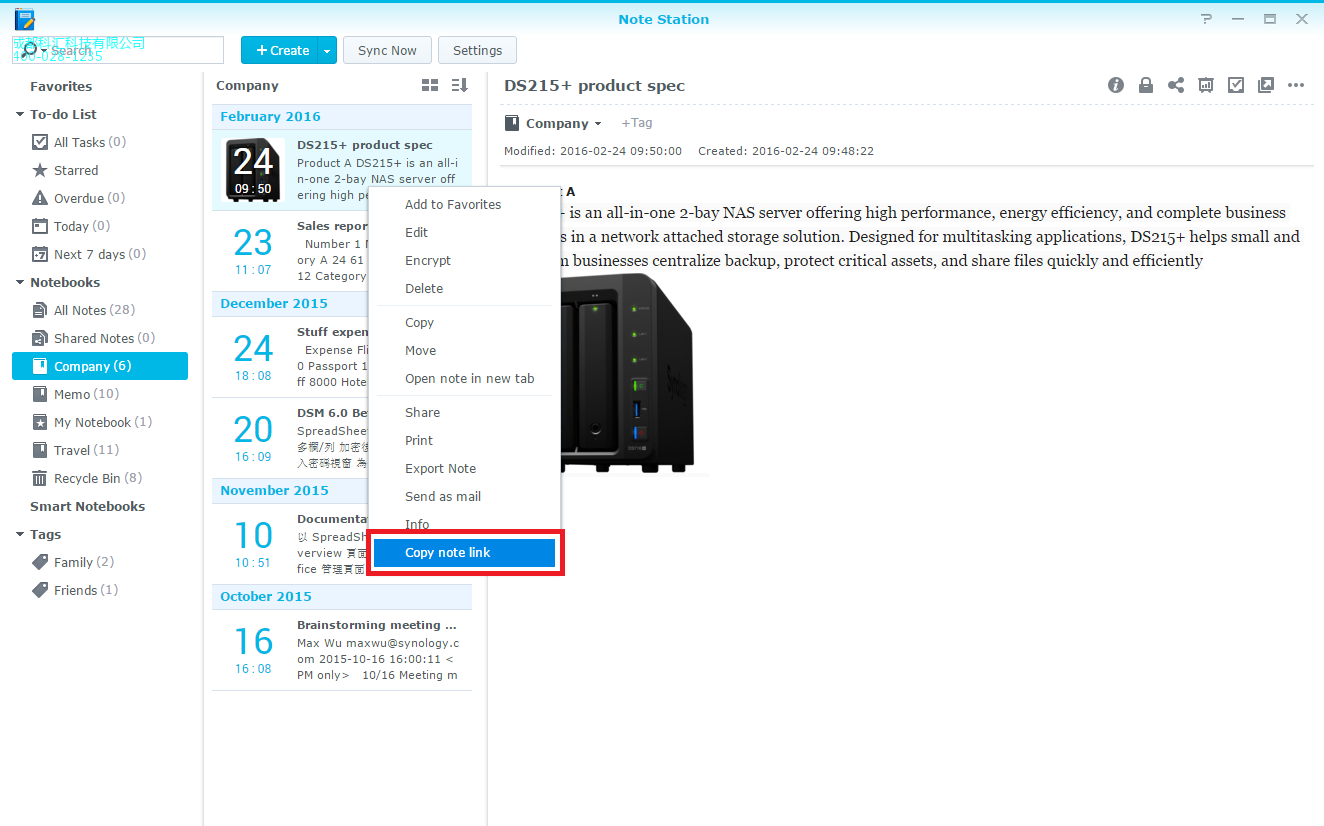The image size is (1324, 826).
Task: Open the Starred tasks list
Action: pos(100,170)
